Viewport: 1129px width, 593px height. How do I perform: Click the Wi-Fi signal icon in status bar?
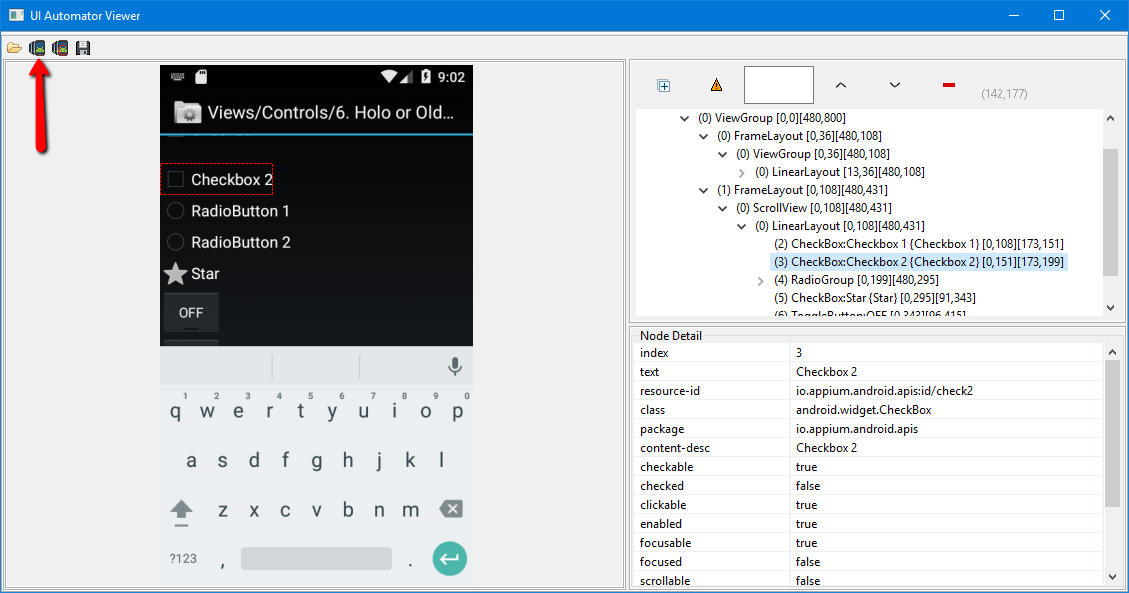[389, 76]
